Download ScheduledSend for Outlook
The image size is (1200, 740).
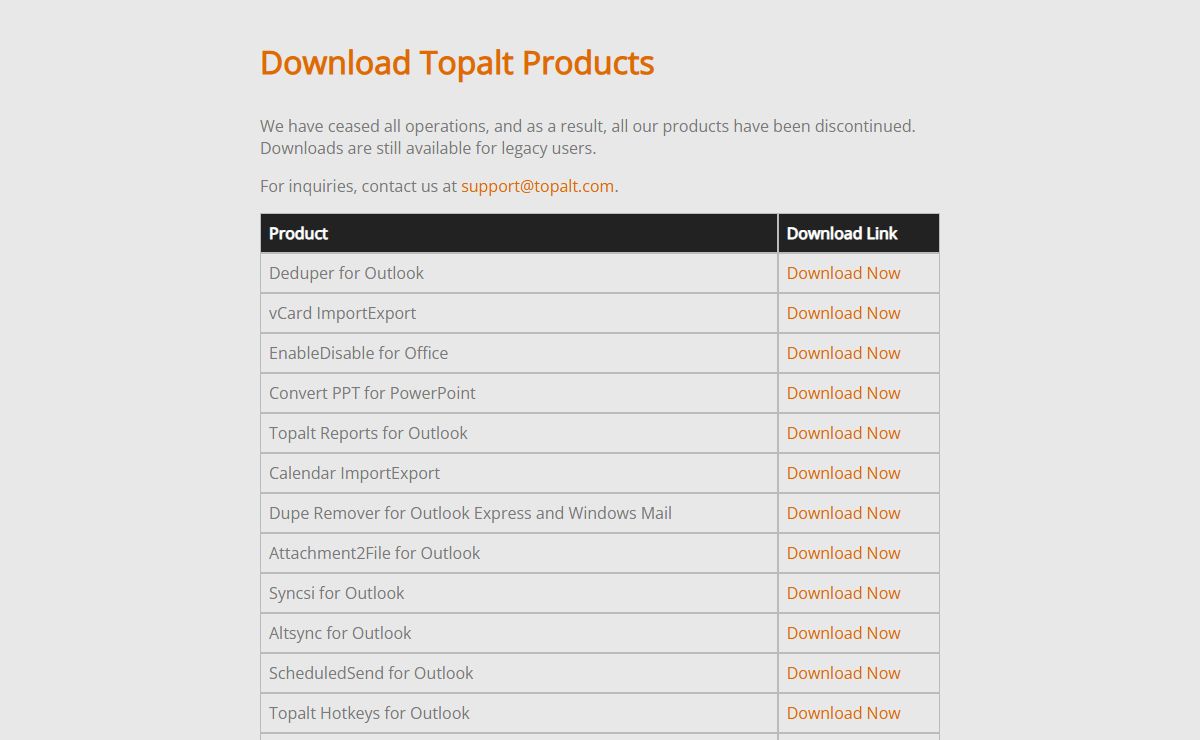[x=843, y=673]
